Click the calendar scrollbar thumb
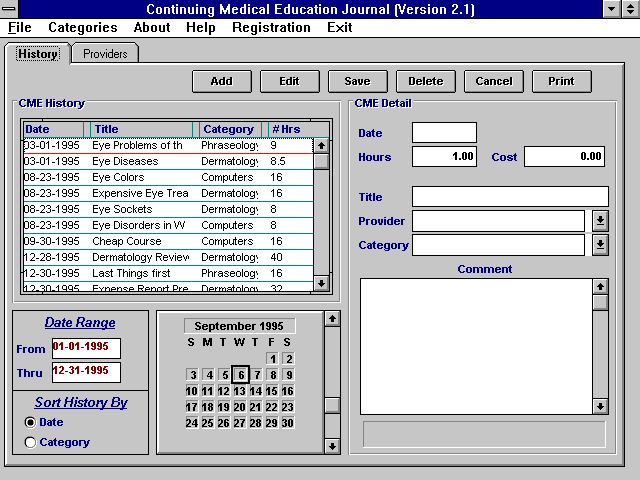 (x=332, y=405)
